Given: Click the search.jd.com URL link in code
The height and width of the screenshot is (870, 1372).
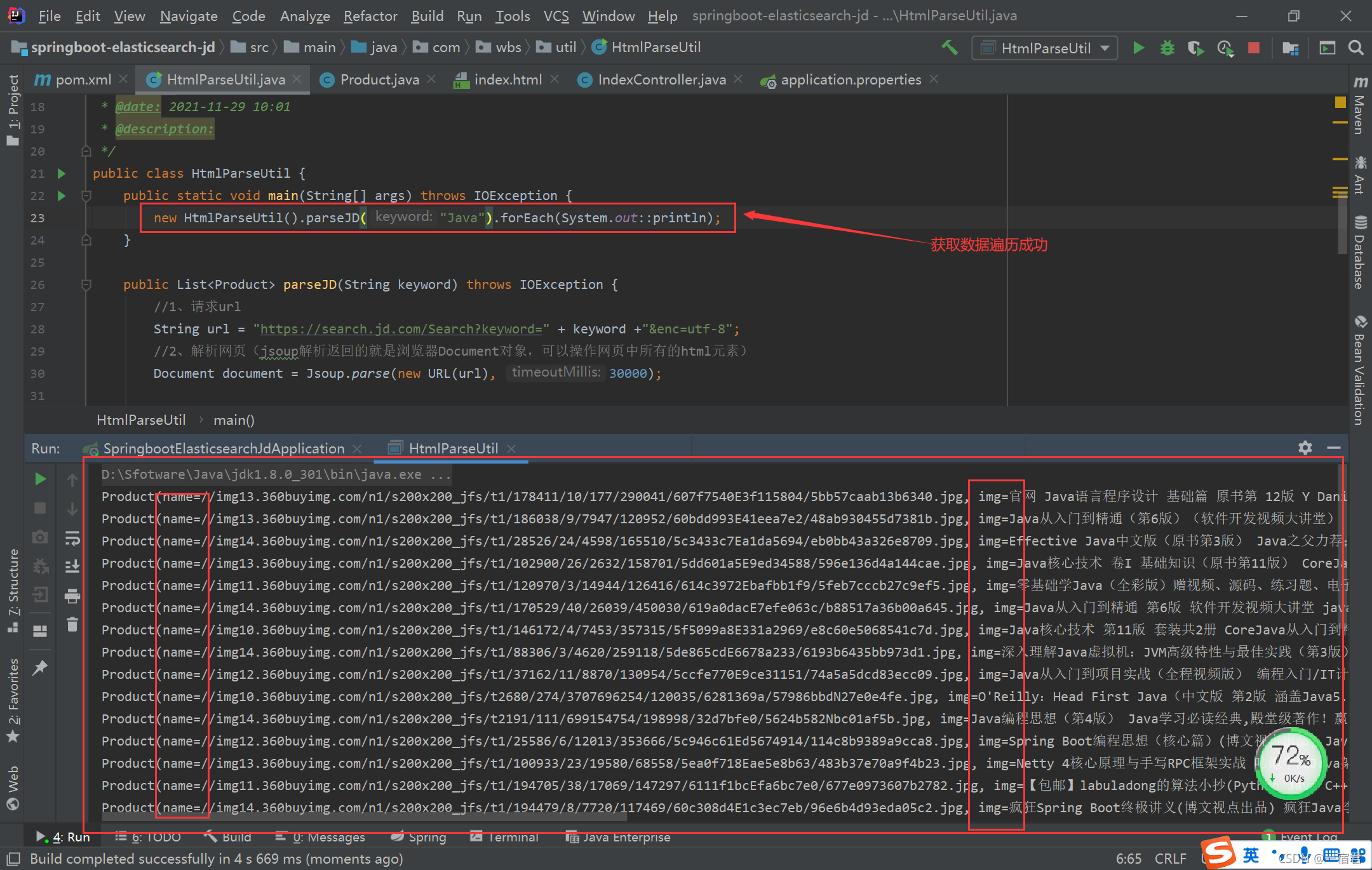Looking at the screenshot, I should click(x=401, y=329).
